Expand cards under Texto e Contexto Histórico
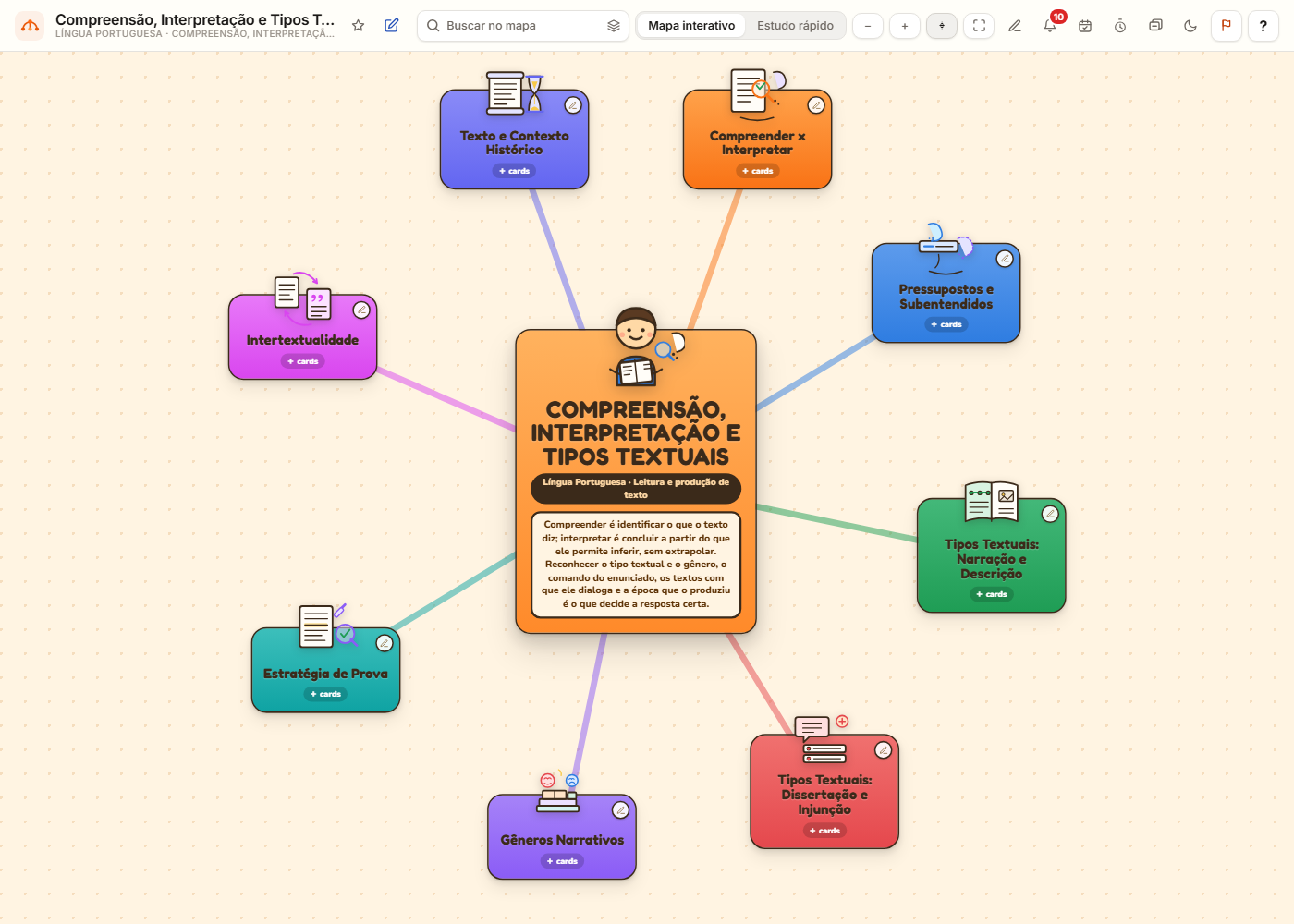Image resolution: width=1294 pixels, height=924 pixels. pyautogui.click(x=515, y=171)
